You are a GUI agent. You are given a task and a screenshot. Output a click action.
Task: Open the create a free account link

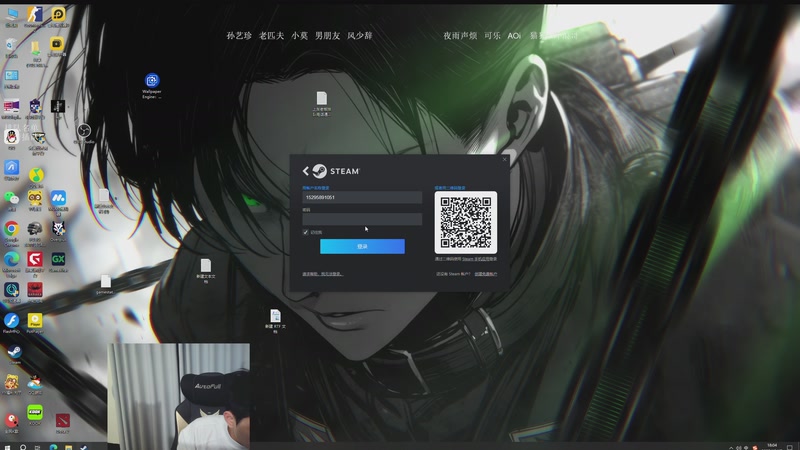click(x=486, y=274)
